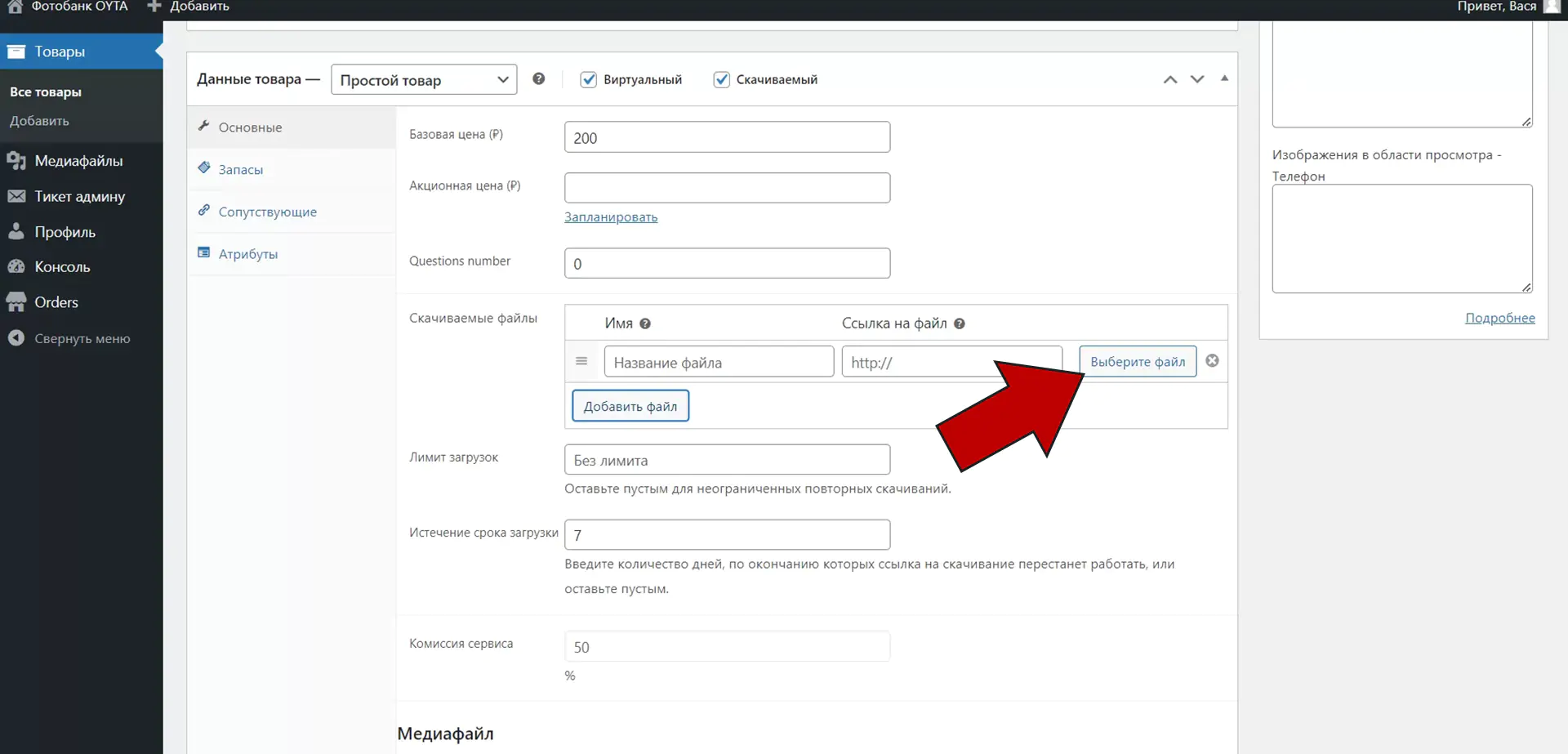The height and width of the screenshot is (754, 1568).
Task: Focus the Телефон images textarea
Action: tap(1402, 239)
